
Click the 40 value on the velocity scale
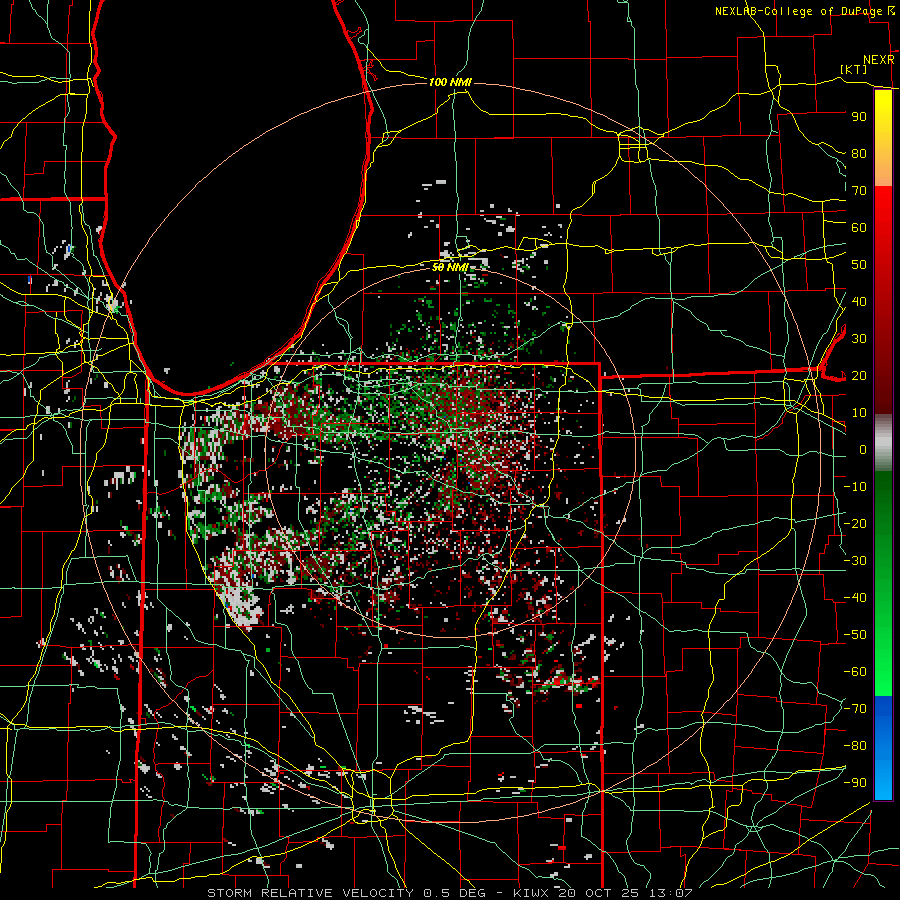[859, 301]
